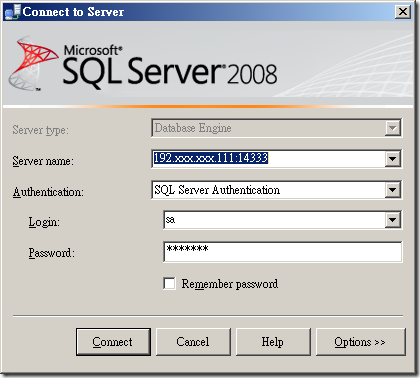This screenshot has width=420, height=378.
Task: Click the SQL Server 2008 logo icon
Action: click(33, 63)
